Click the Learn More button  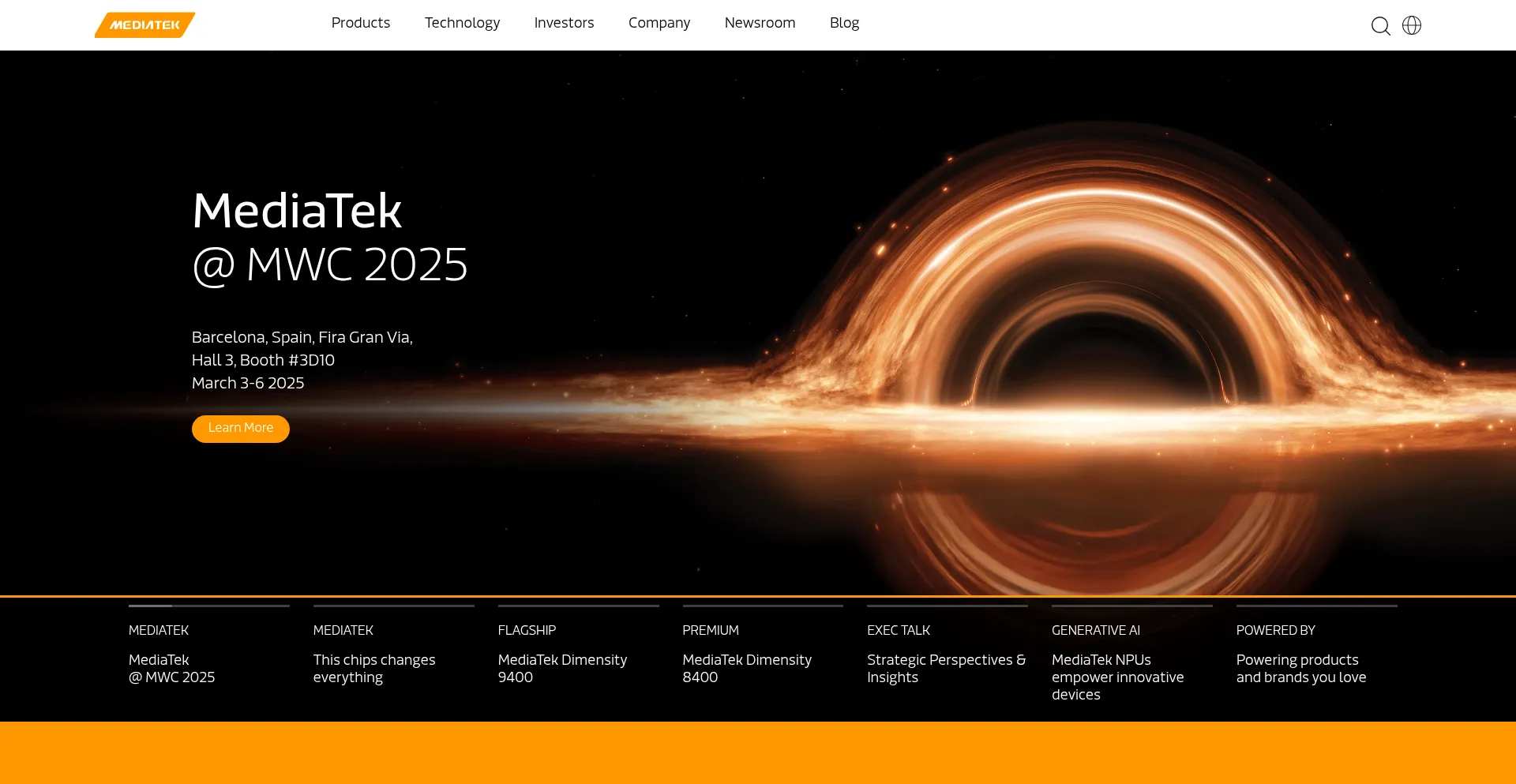[241, 429]
